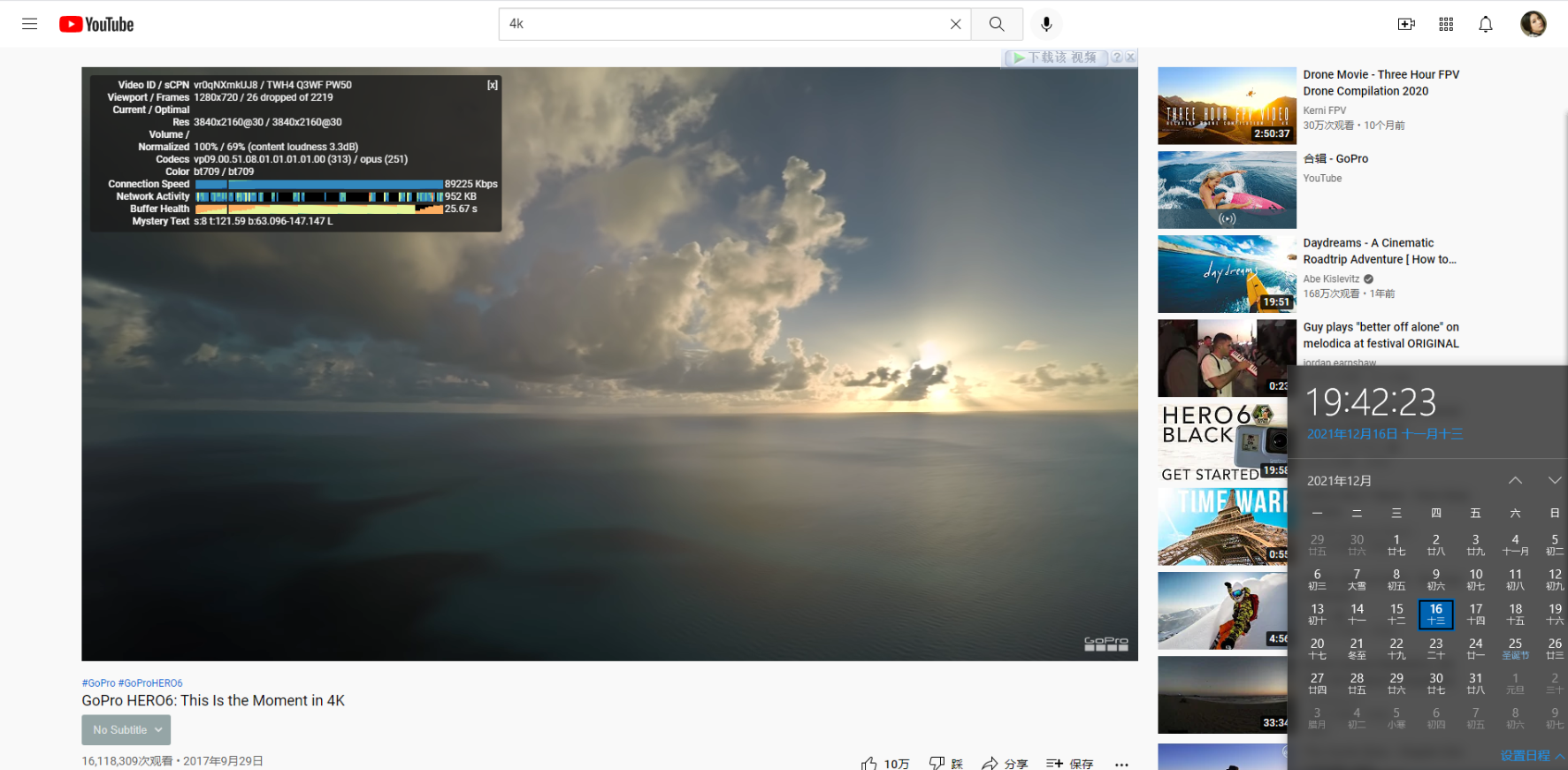Image resolution: width=1568 pixels, height=770 pixels.
Task: Expand the 设置日程 agenda link
Action: point(1533,756)
